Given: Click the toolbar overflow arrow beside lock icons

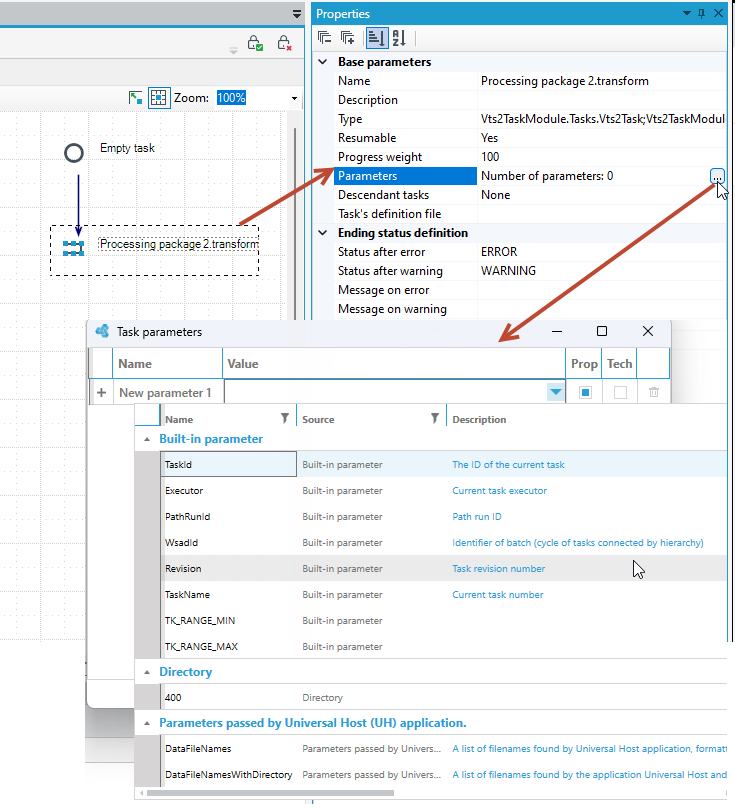Looking at the screenshot, I should pos(233,50).
